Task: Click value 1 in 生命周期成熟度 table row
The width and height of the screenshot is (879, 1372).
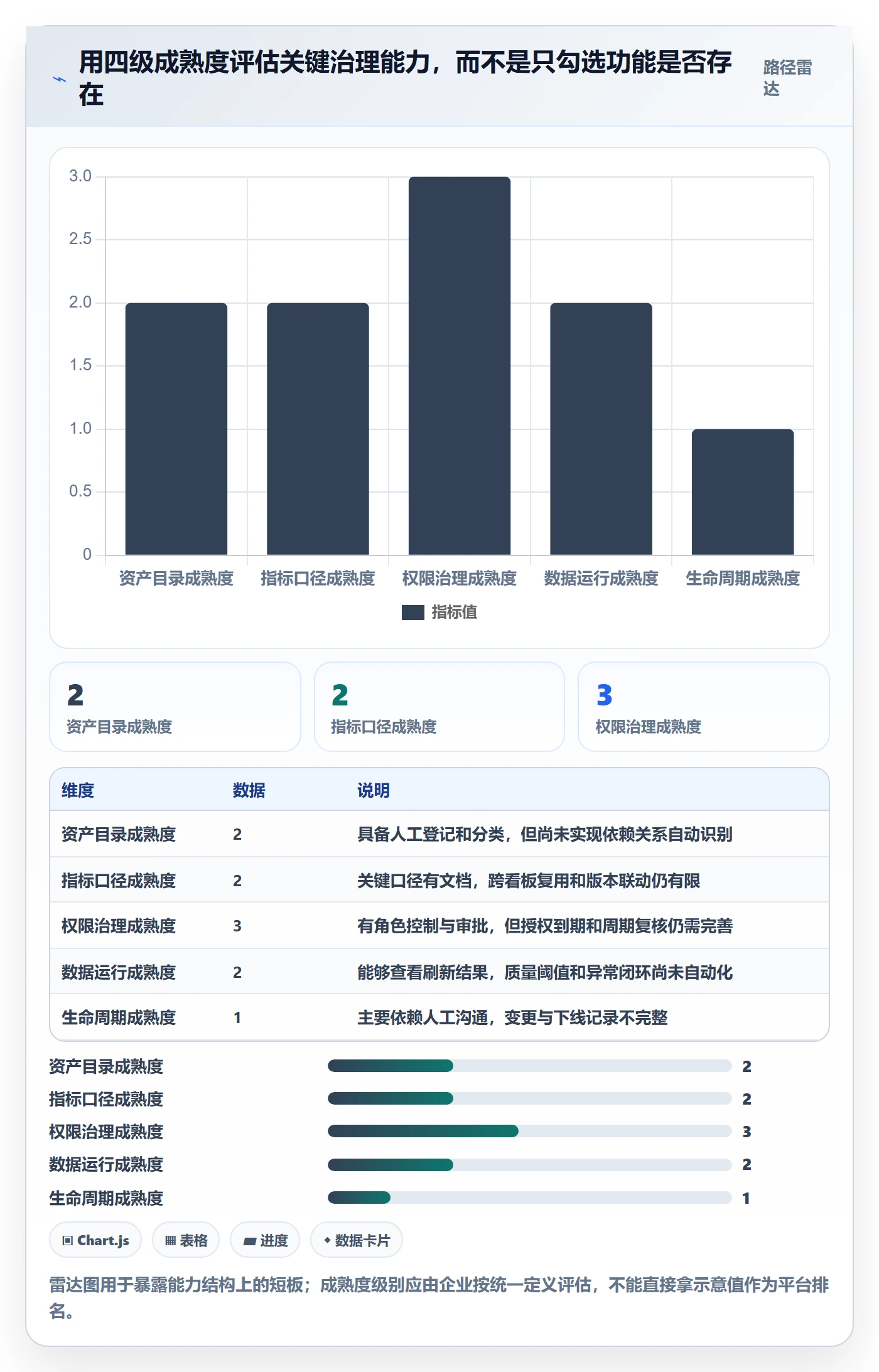Action: tap(237, 1018)
